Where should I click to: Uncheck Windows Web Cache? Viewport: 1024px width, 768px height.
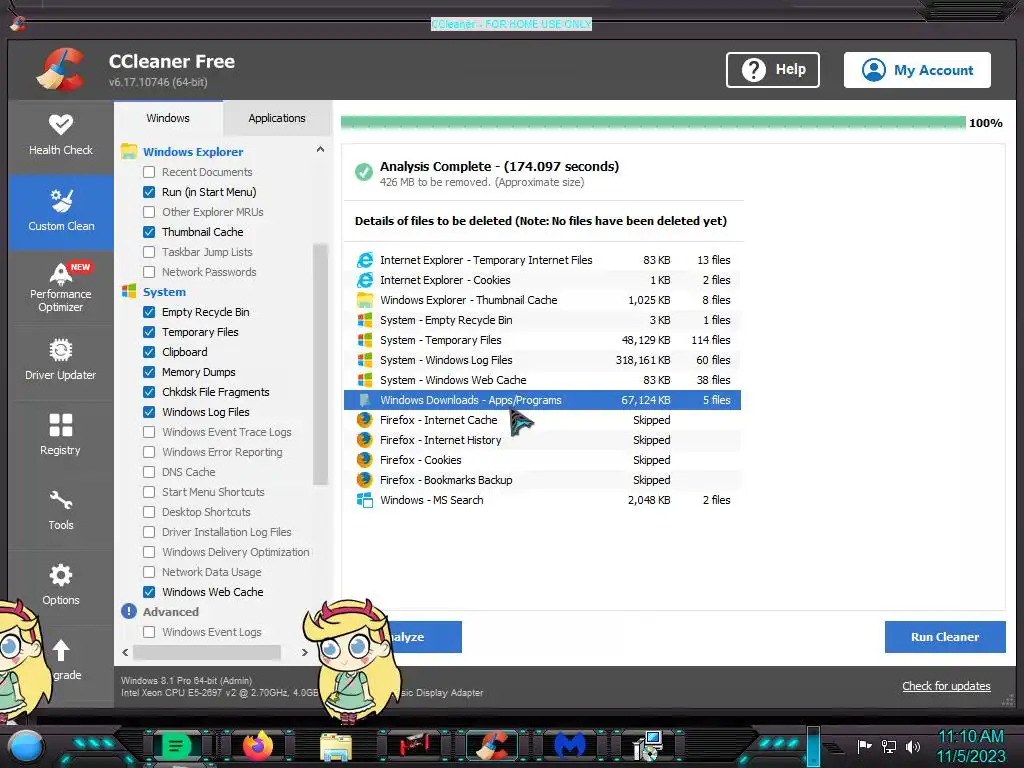pos(149,592)
